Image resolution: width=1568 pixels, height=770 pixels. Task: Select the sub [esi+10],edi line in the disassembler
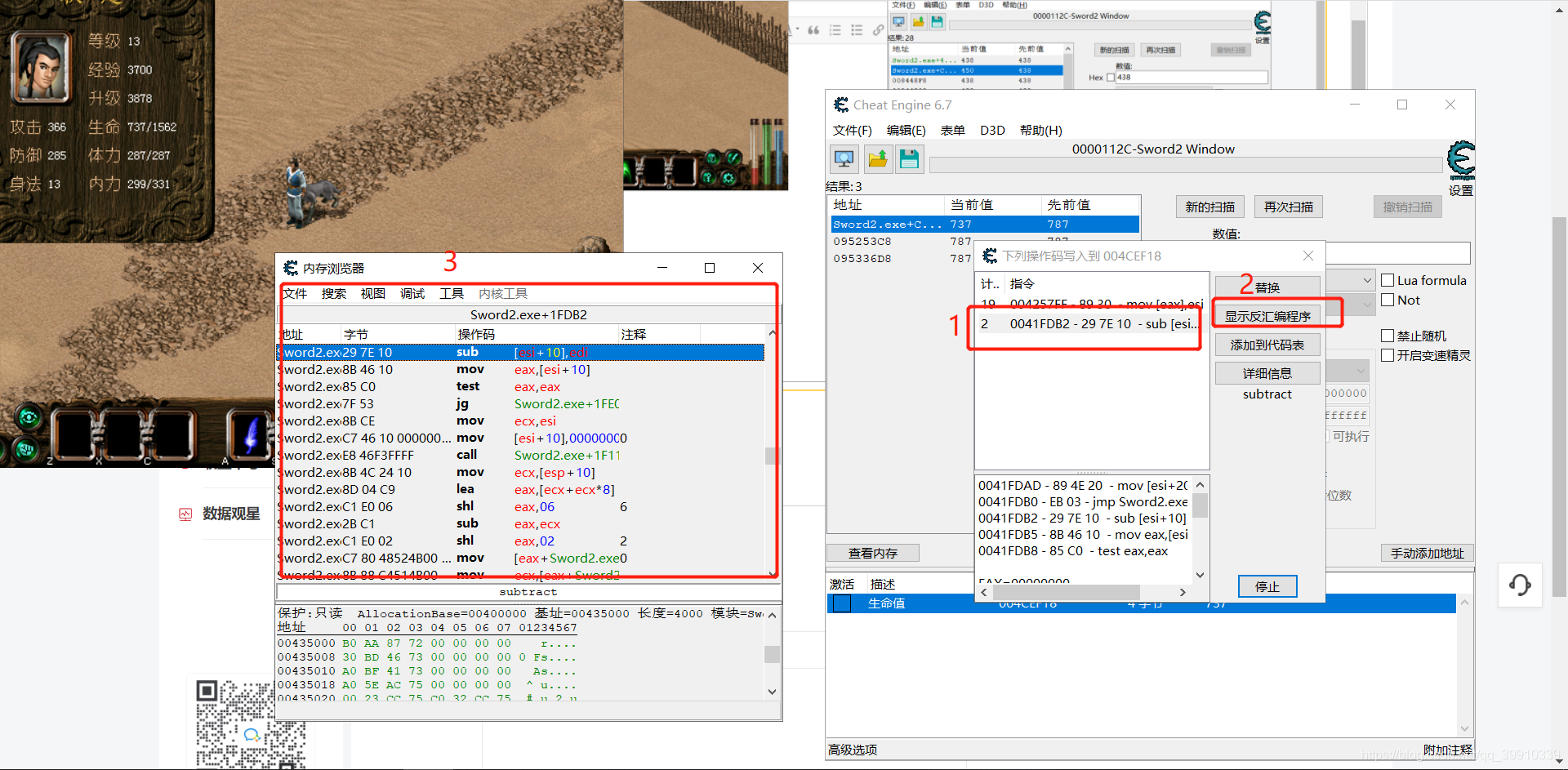point(521,352)
